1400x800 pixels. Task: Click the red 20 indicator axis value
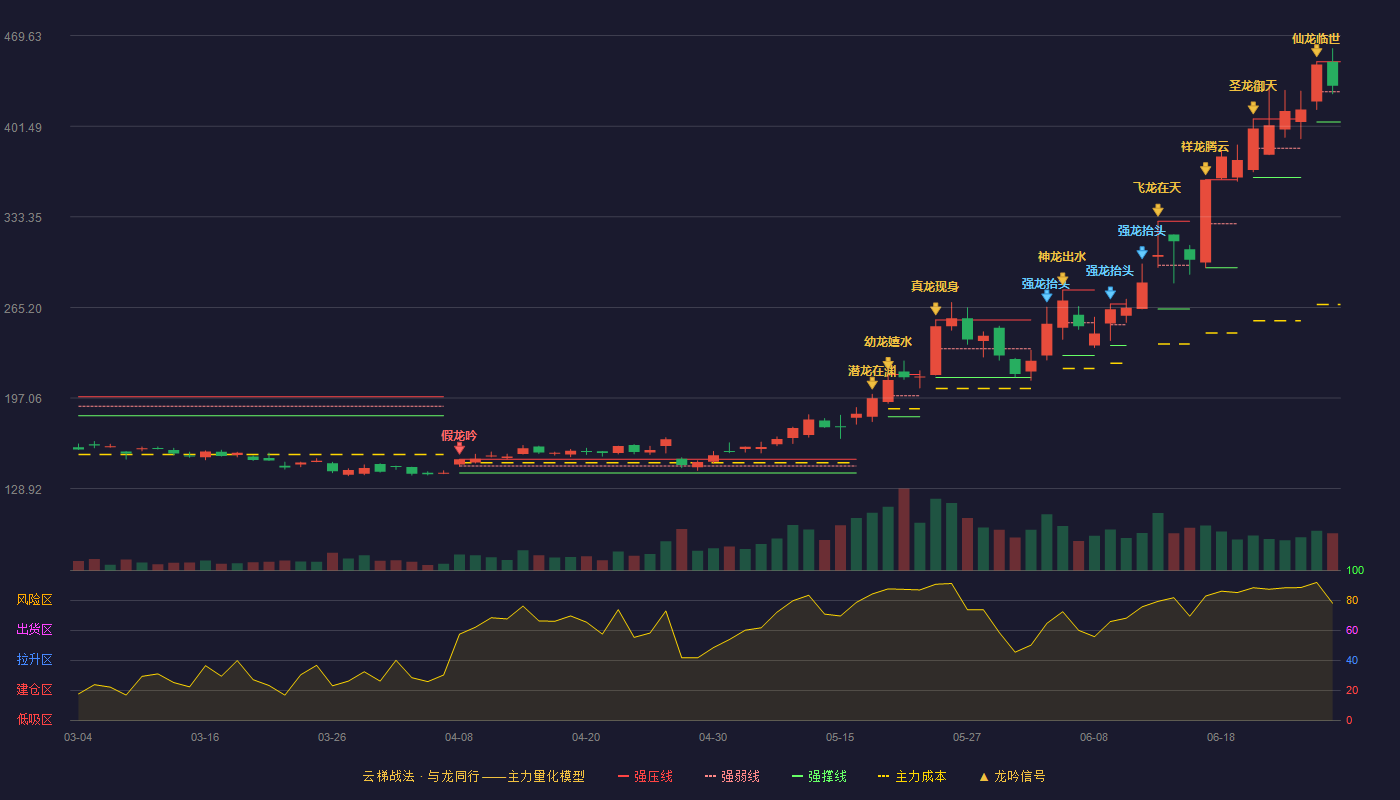tap(1352, 690)
